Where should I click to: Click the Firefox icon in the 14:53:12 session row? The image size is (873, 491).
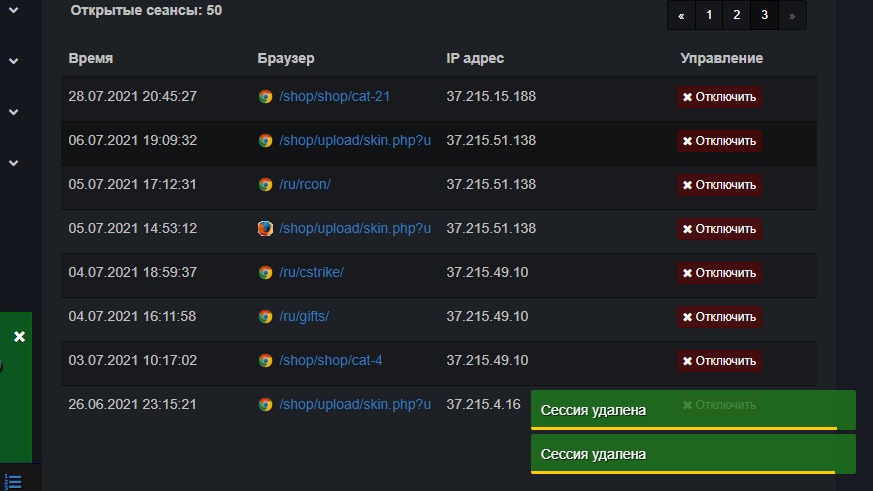(x=265, y=229)
